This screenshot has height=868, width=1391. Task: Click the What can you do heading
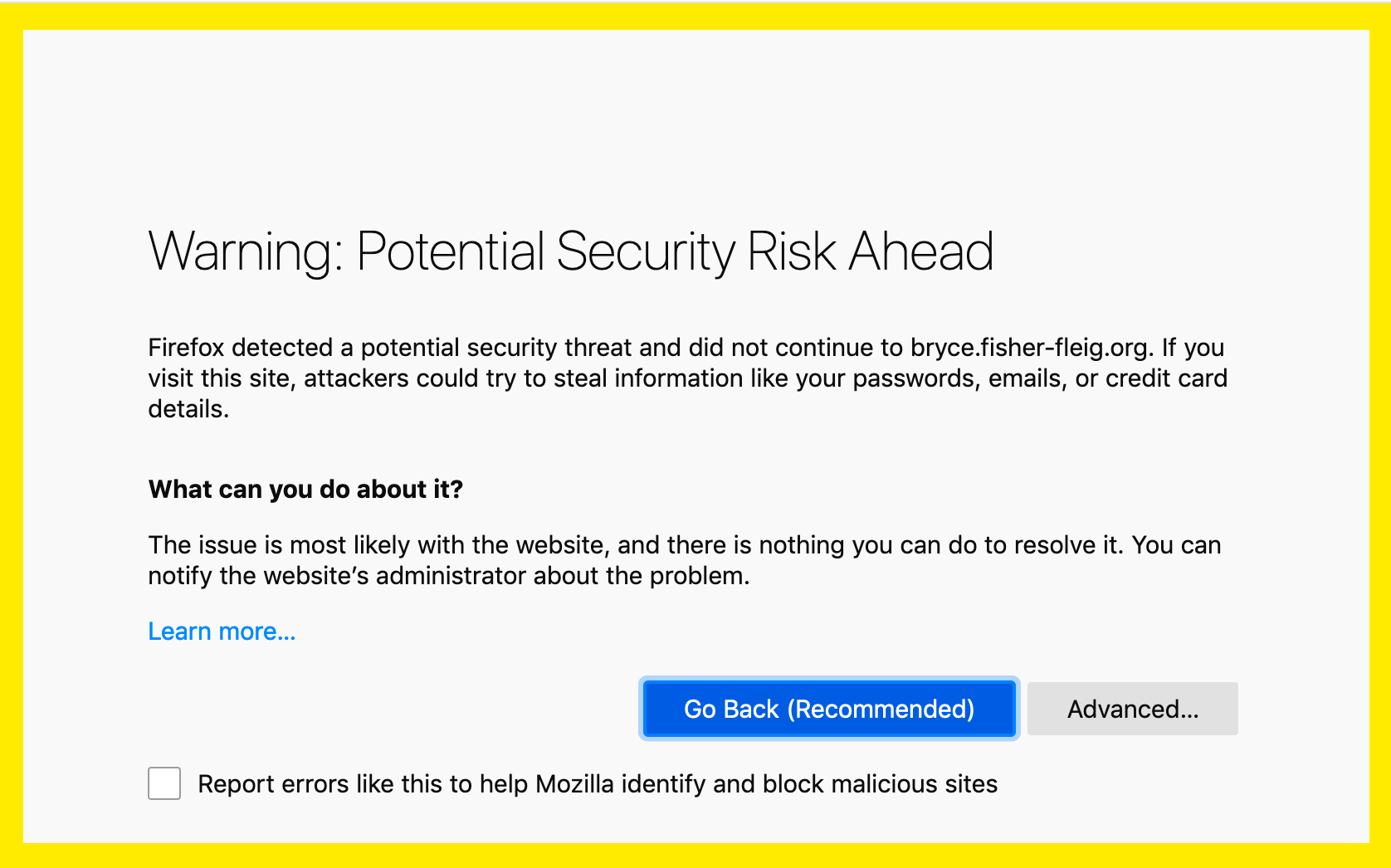(305, 490)
